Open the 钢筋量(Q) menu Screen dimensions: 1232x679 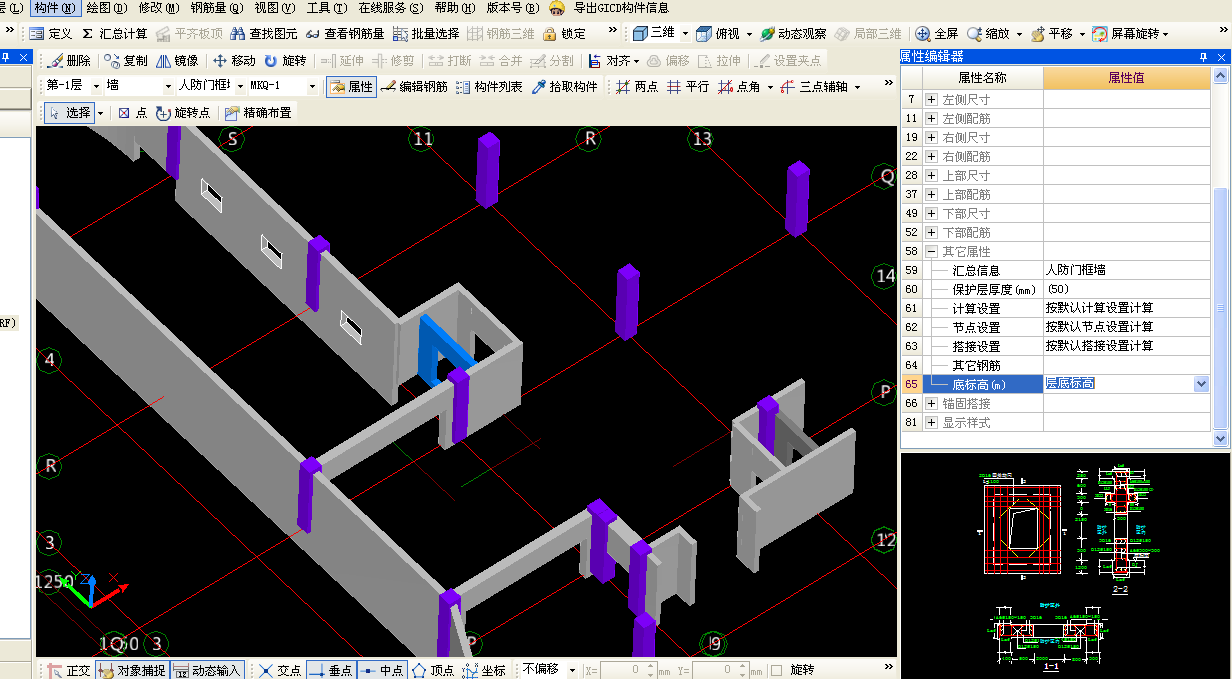[x=217, y=8]
